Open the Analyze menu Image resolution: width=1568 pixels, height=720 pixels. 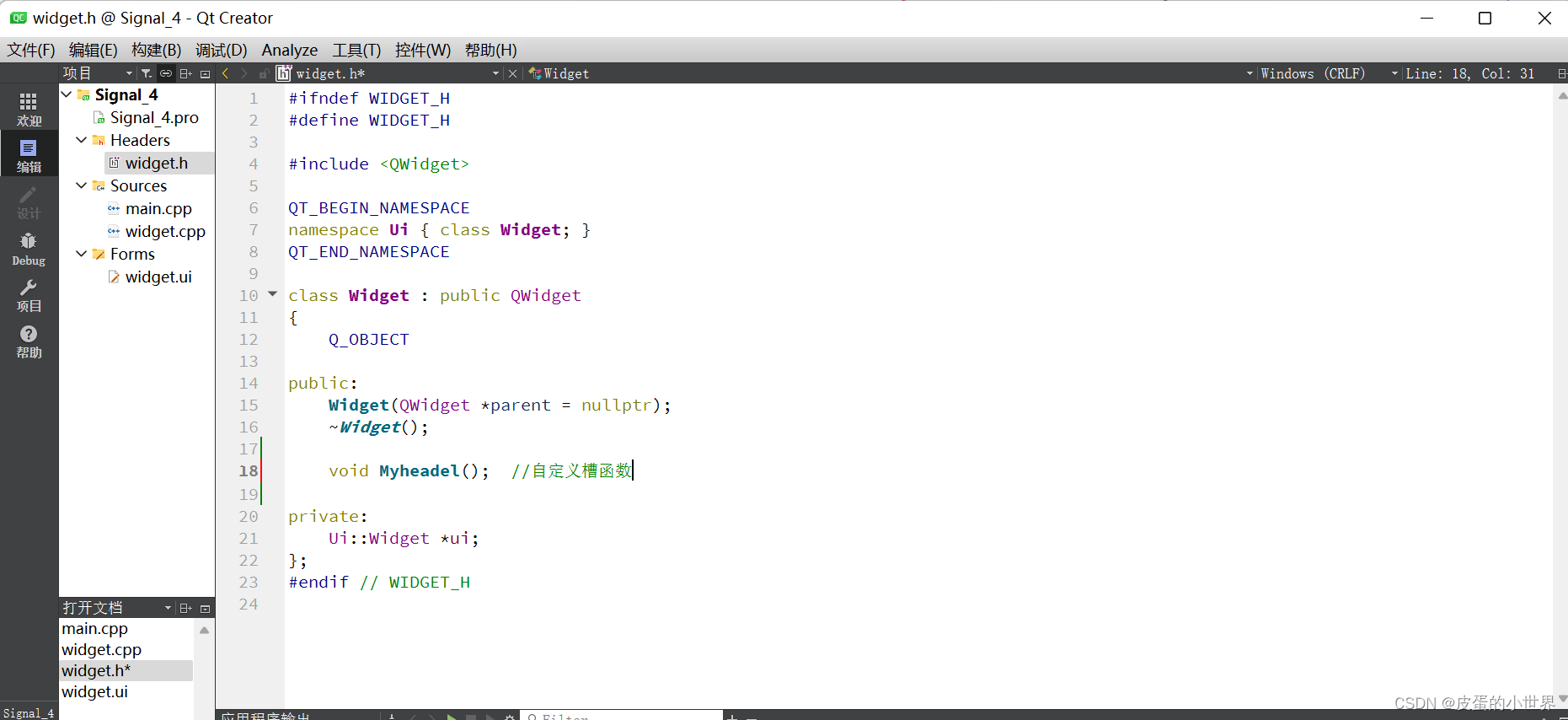[289, 50]
